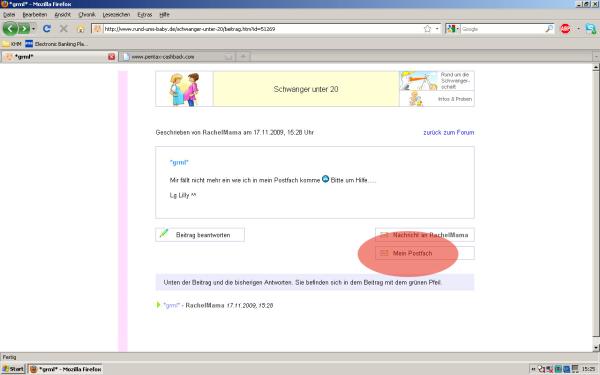Click the magnifier search icon
Screen dimensions: 600x375
[549, 29]
